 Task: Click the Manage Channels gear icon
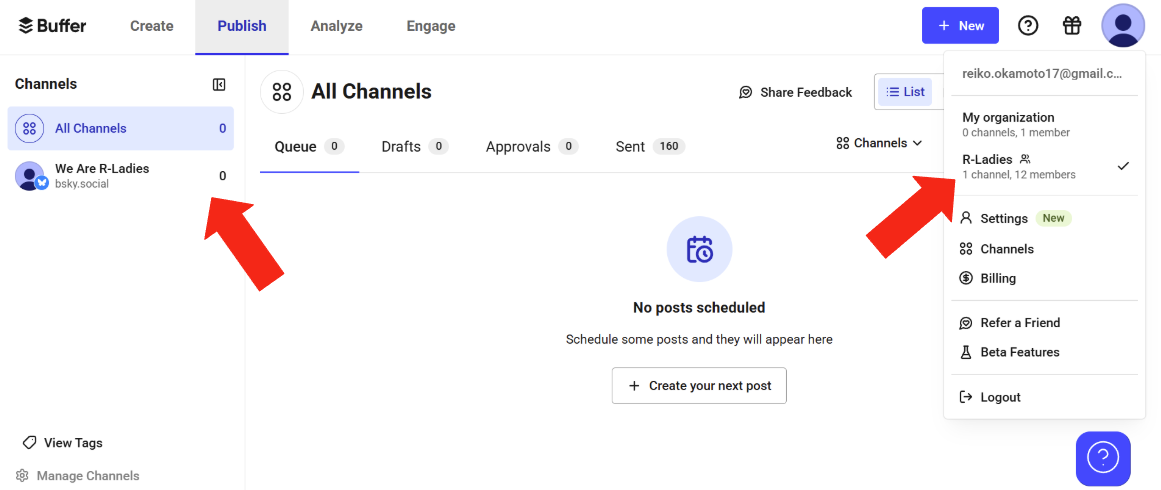(22, 475)
